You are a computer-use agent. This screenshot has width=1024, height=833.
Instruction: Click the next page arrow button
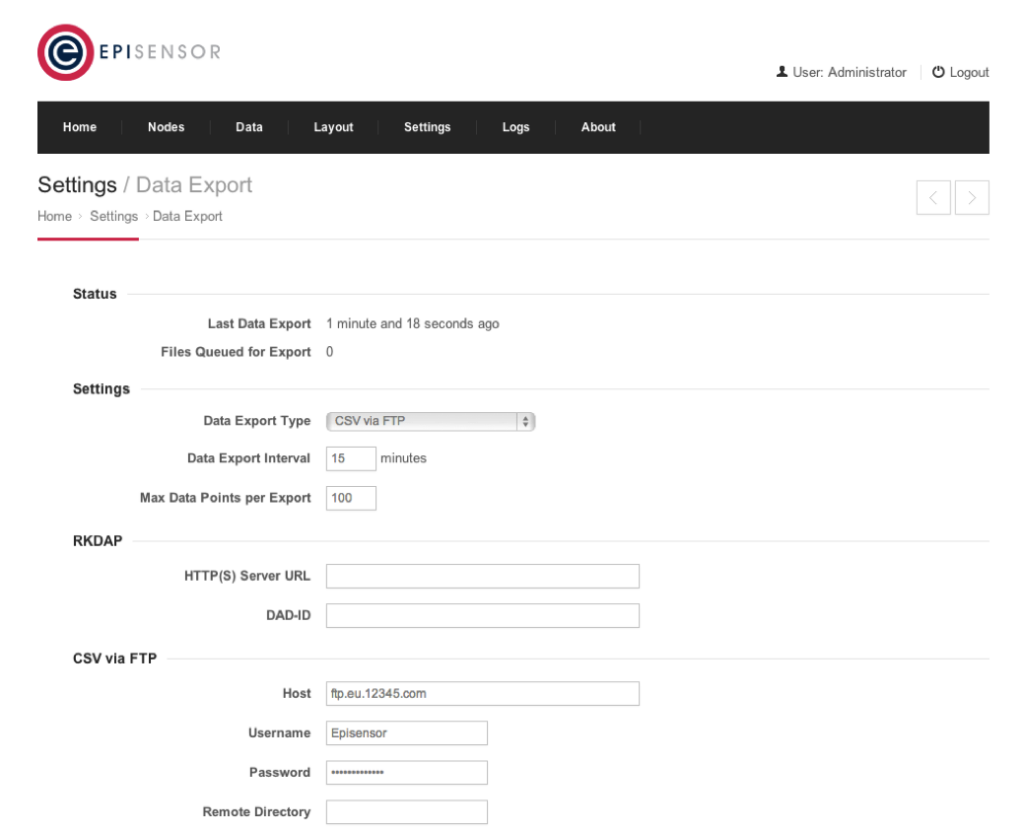click(x=972, y=198)
